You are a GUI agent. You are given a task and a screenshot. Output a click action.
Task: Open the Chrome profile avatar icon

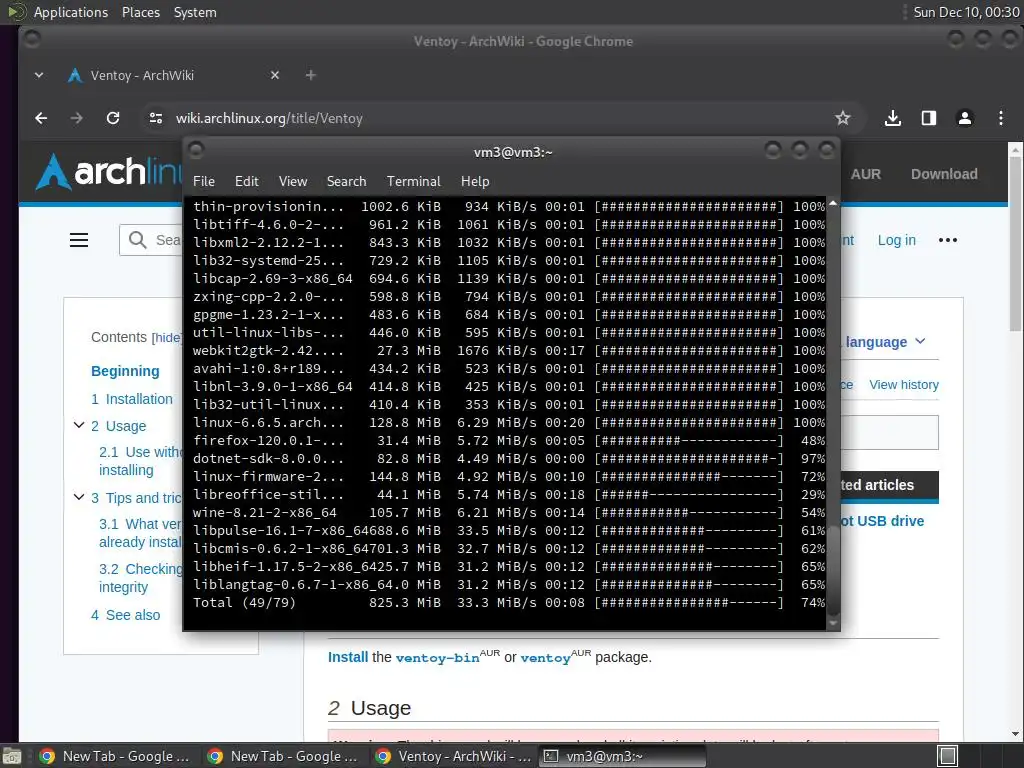coord(965,118)
